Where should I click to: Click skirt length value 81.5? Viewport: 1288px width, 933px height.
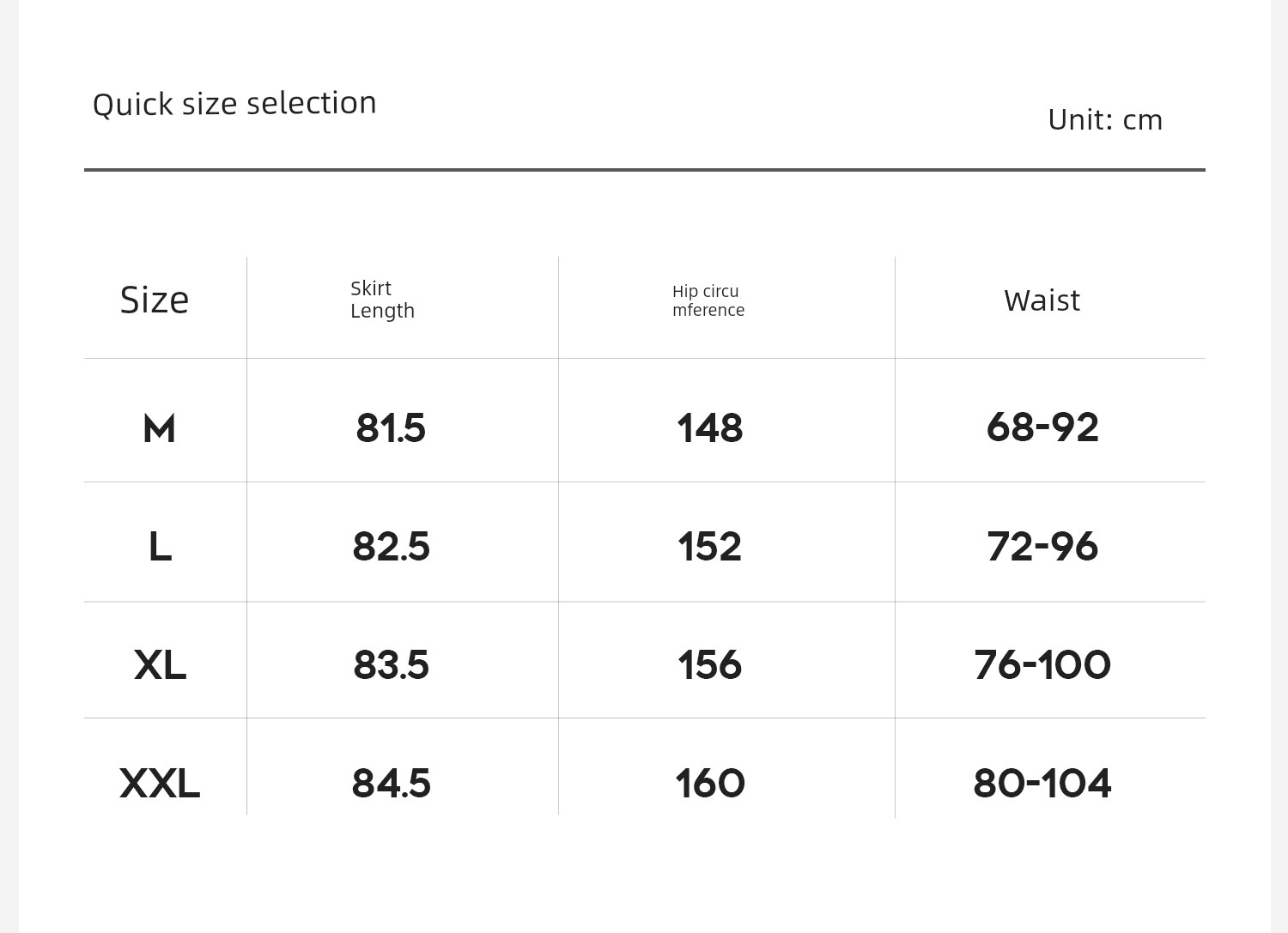pos(391,427)
